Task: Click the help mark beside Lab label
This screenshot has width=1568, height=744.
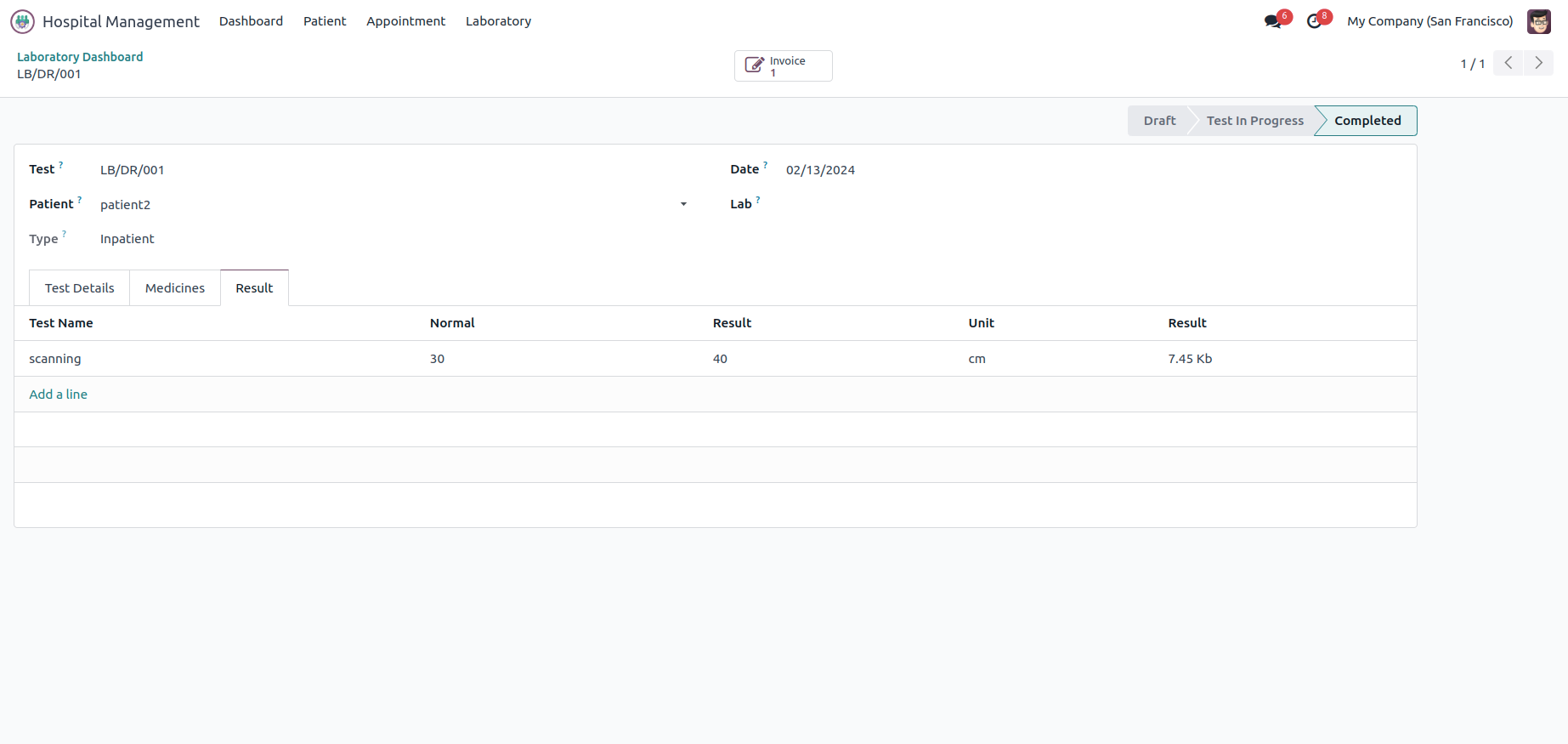Action: click(757, 200)
